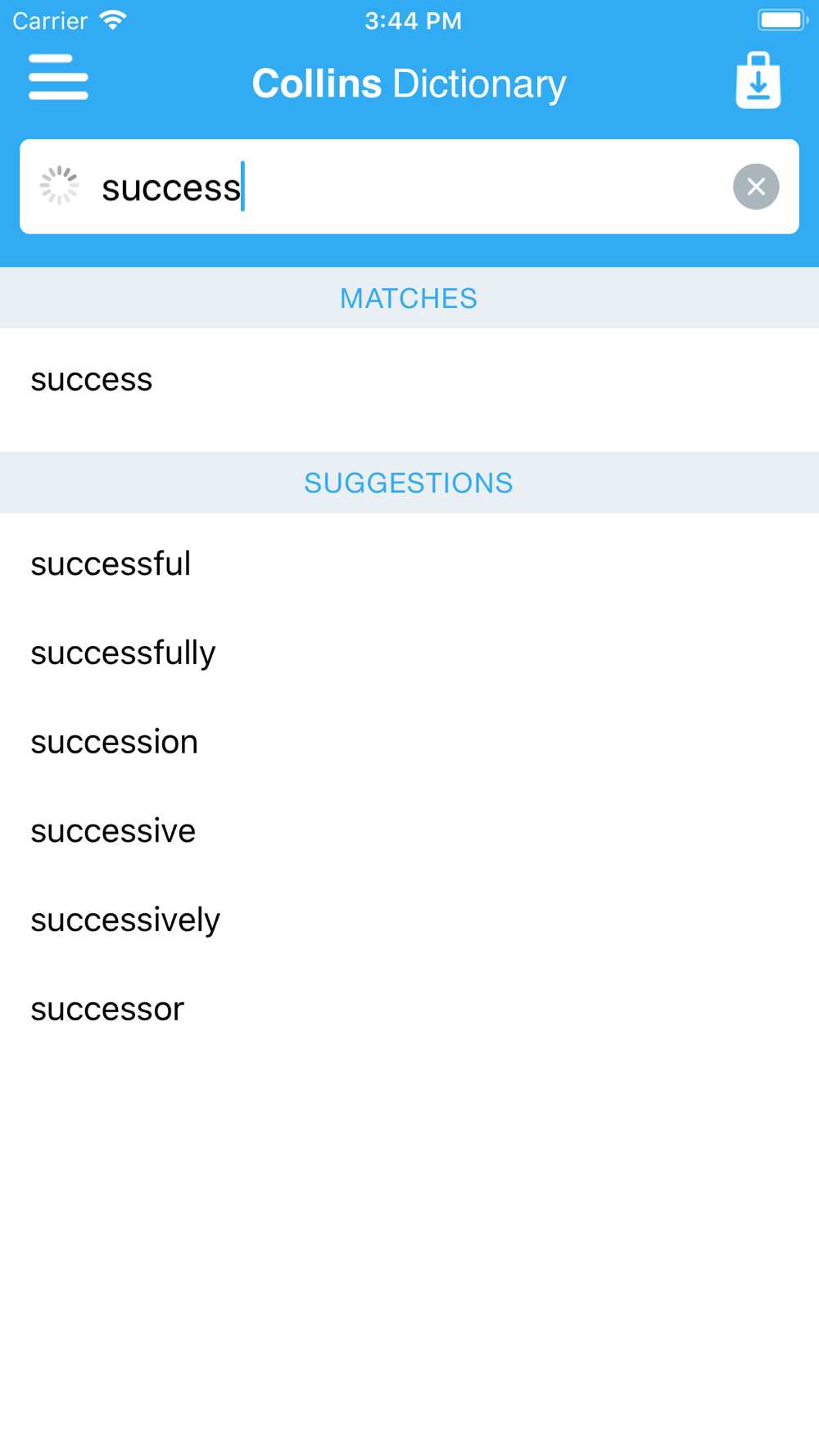This screenshot has height=1456, width=819.
Task: Tap the battery indicator icon
Action: click(x=782, y=20)
